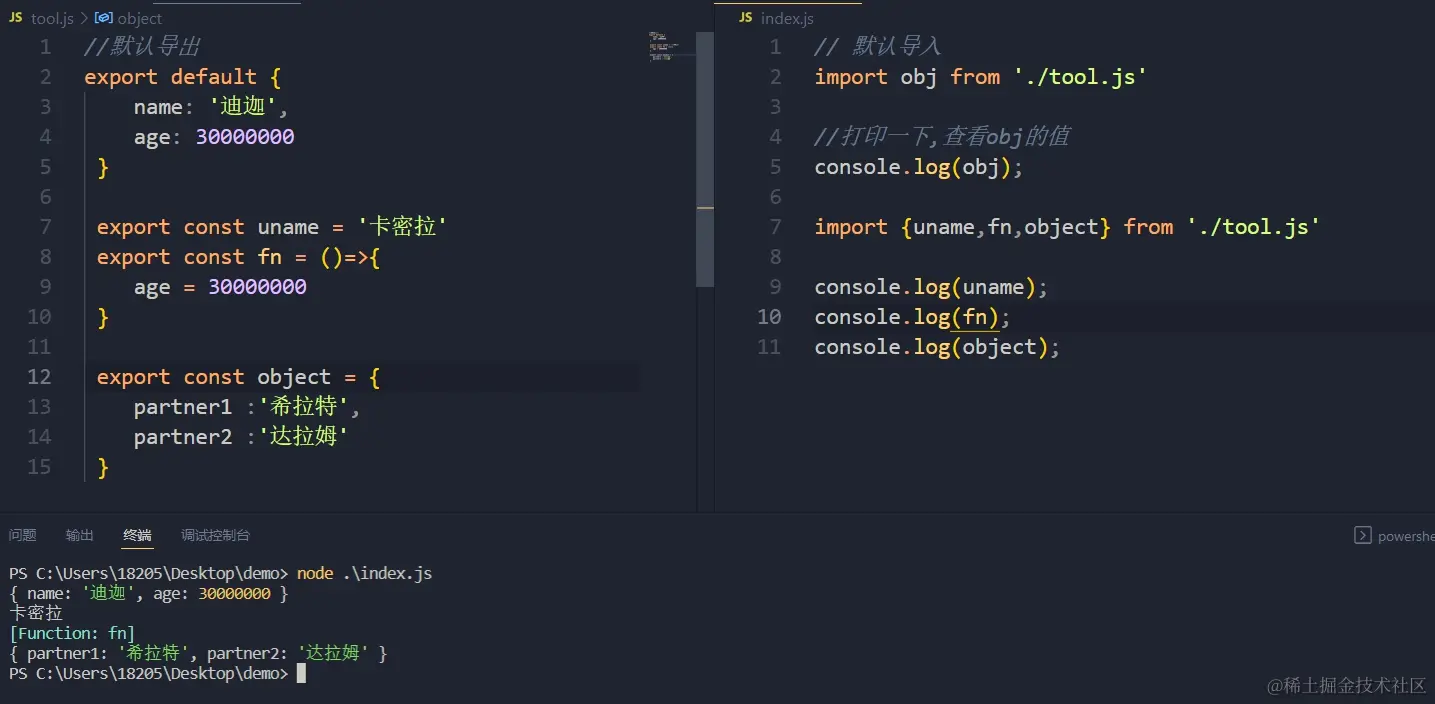Click the //打印一下,查看obj的值 comment
This screenshot has width=1435, height=704.
943,137
